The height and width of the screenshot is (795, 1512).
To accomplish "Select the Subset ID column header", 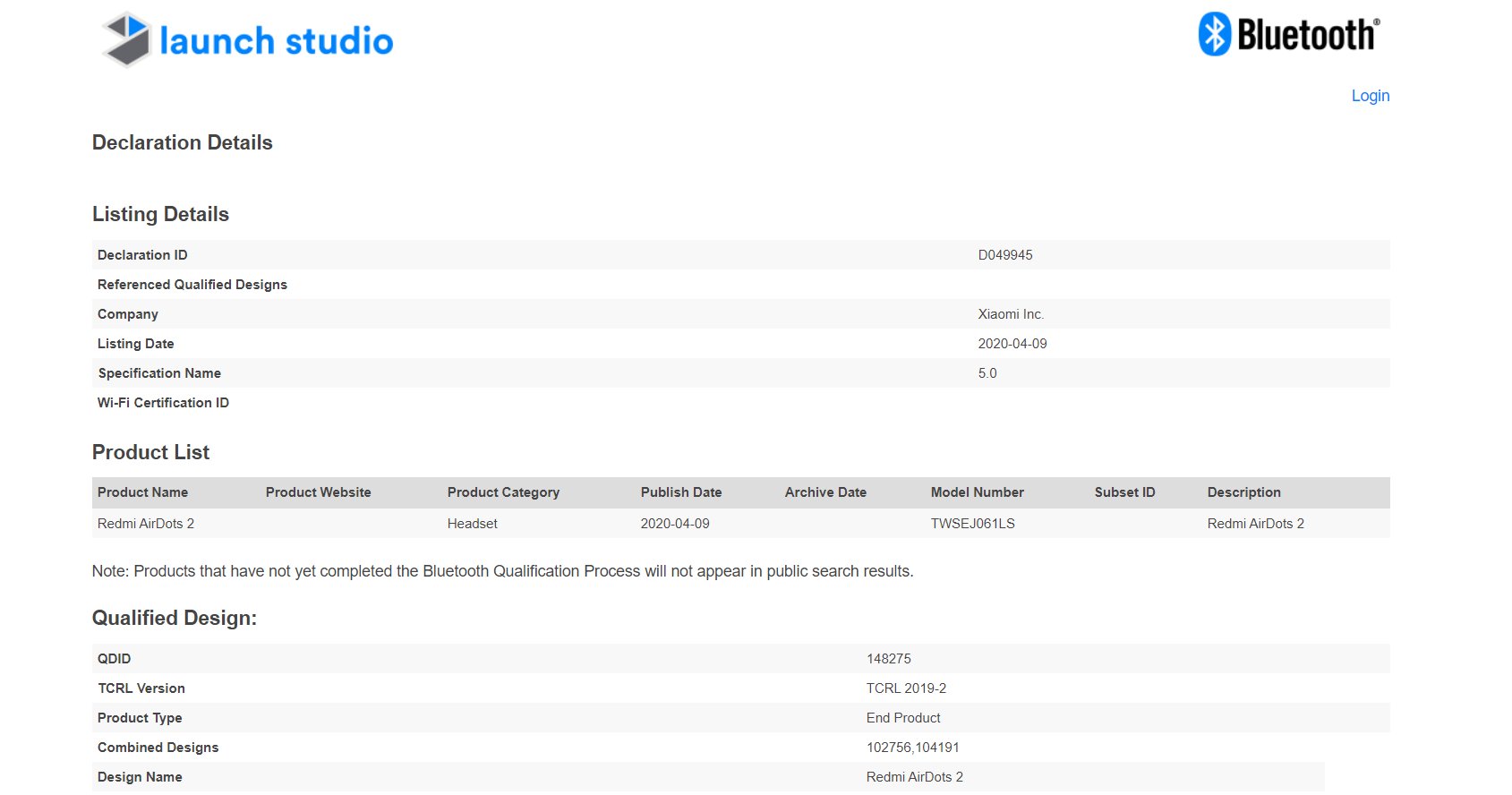I will point(1124,492).
